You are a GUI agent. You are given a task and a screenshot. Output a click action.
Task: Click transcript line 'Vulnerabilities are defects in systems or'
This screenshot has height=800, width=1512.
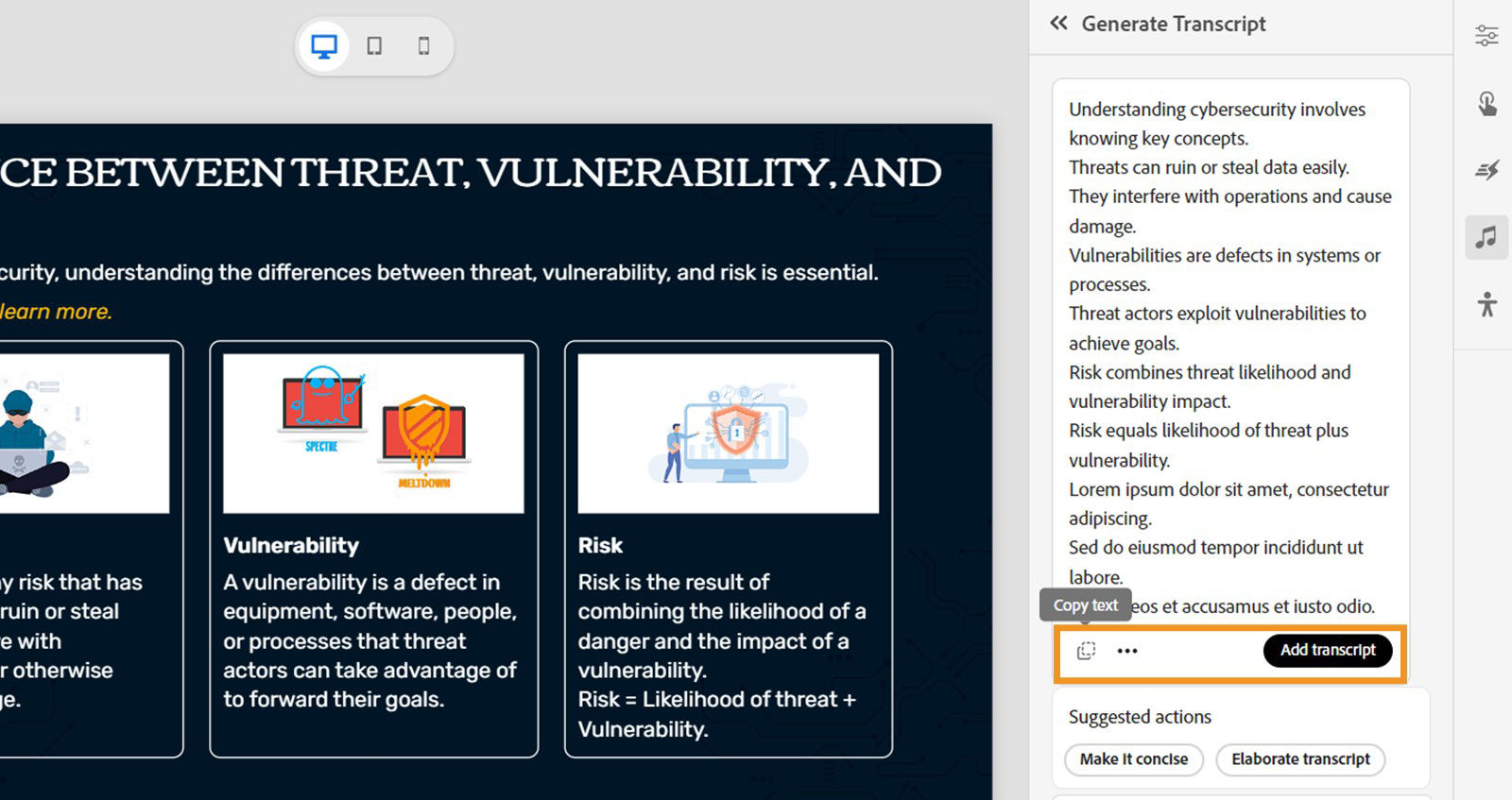coord(1225,256)
